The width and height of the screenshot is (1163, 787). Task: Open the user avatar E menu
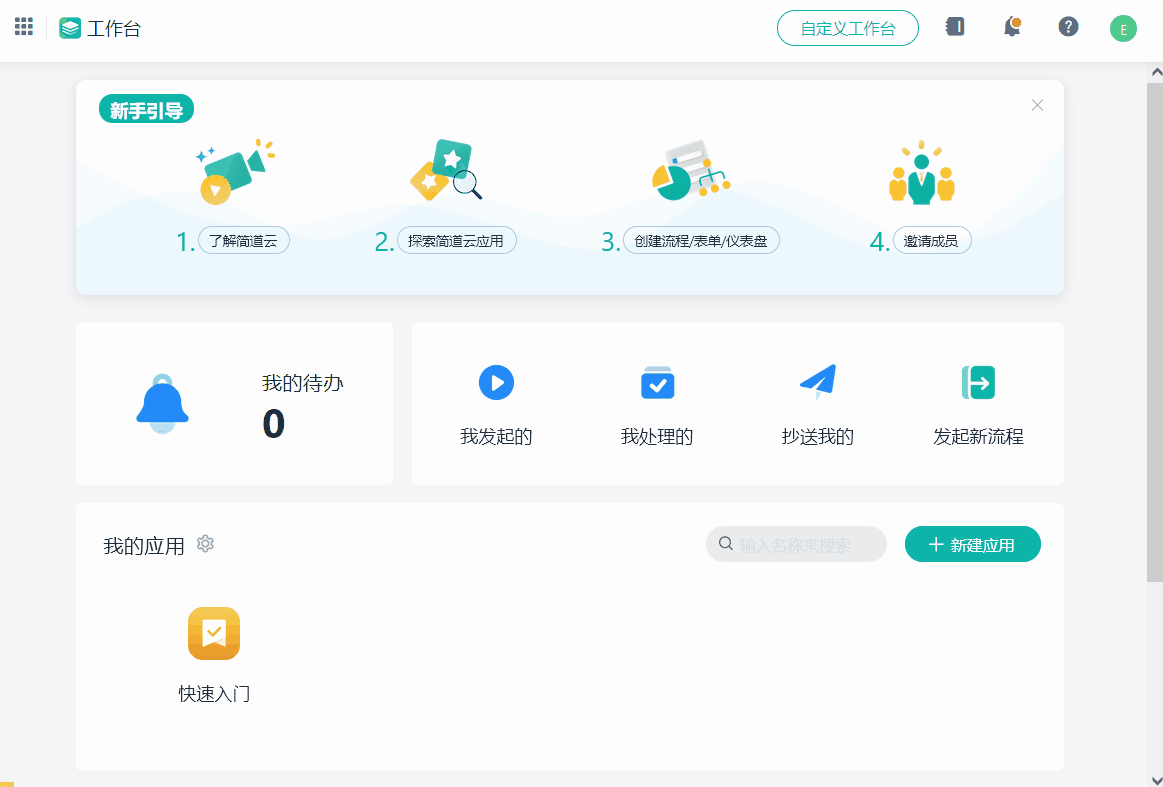coord(1123,29)
